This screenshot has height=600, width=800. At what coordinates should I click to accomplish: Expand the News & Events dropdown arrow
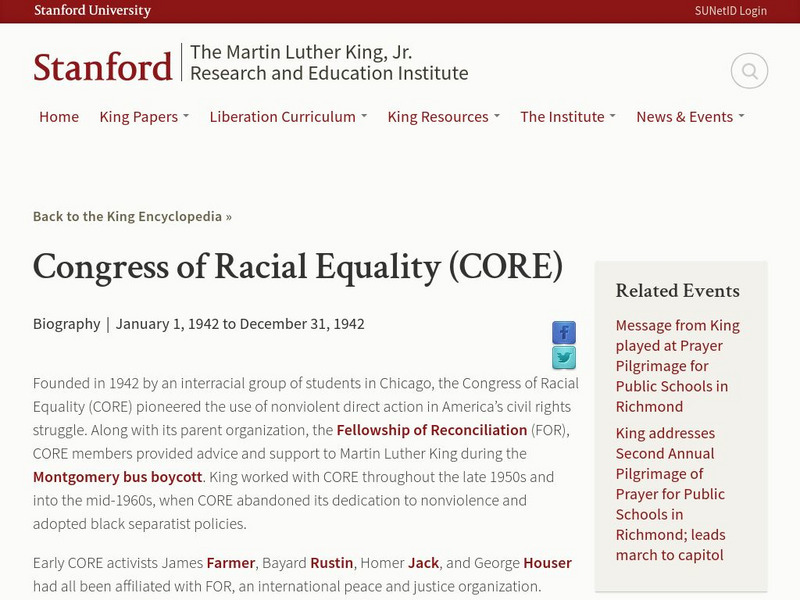point(741,116)
